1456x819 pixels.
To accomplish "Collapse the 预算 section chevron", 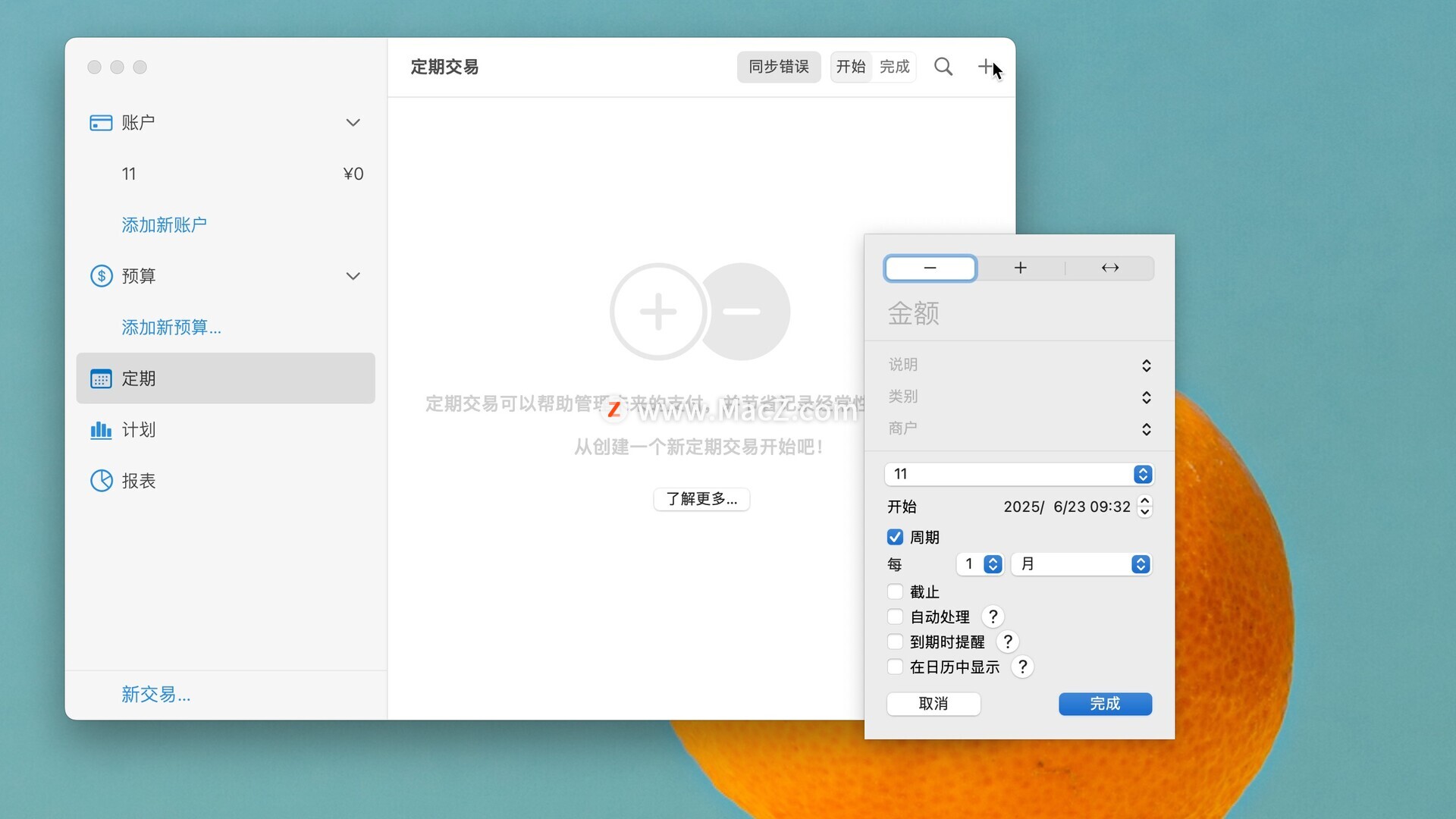I will coord(353,276).
